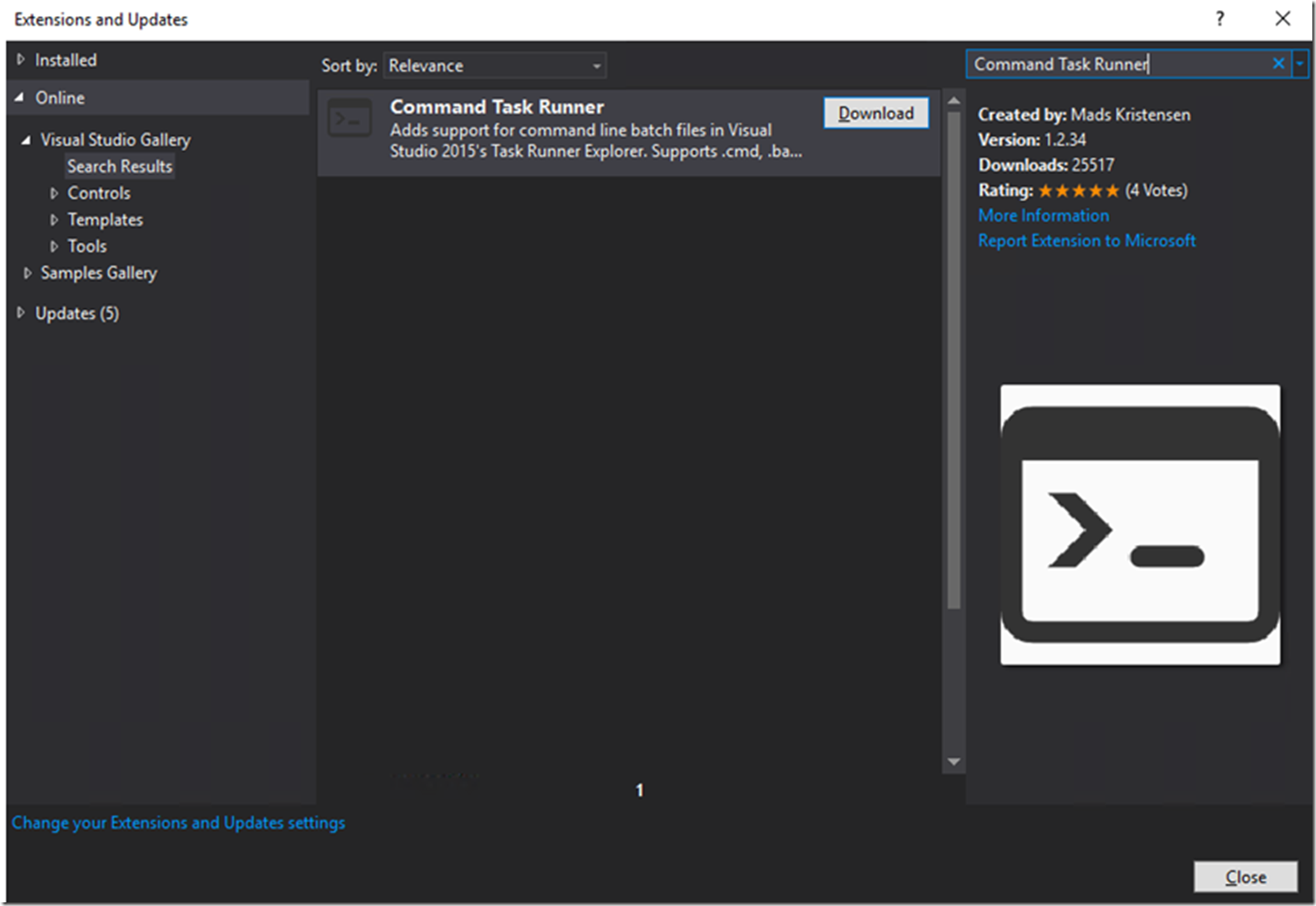Click the extension description text

pyautogui.click(x=596, y=140)
